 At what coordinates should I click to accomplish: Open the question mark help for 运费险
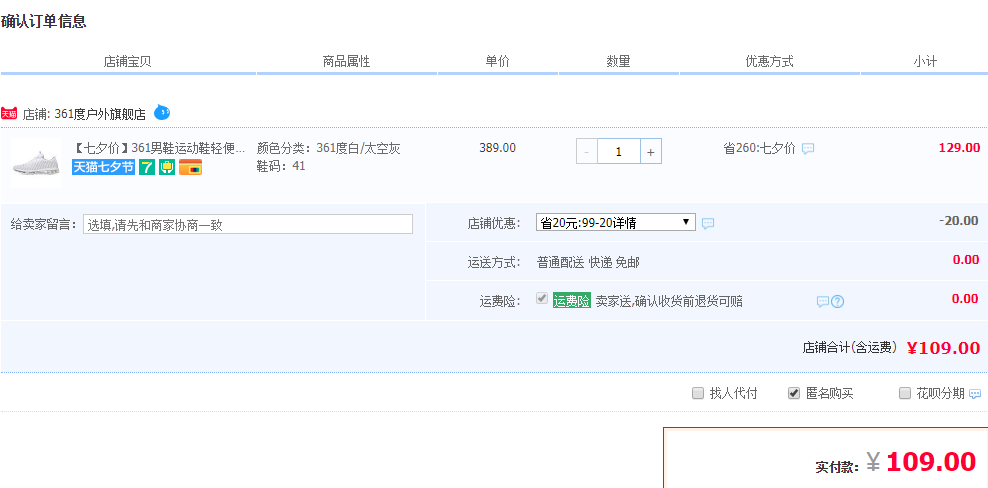[837, 301]
